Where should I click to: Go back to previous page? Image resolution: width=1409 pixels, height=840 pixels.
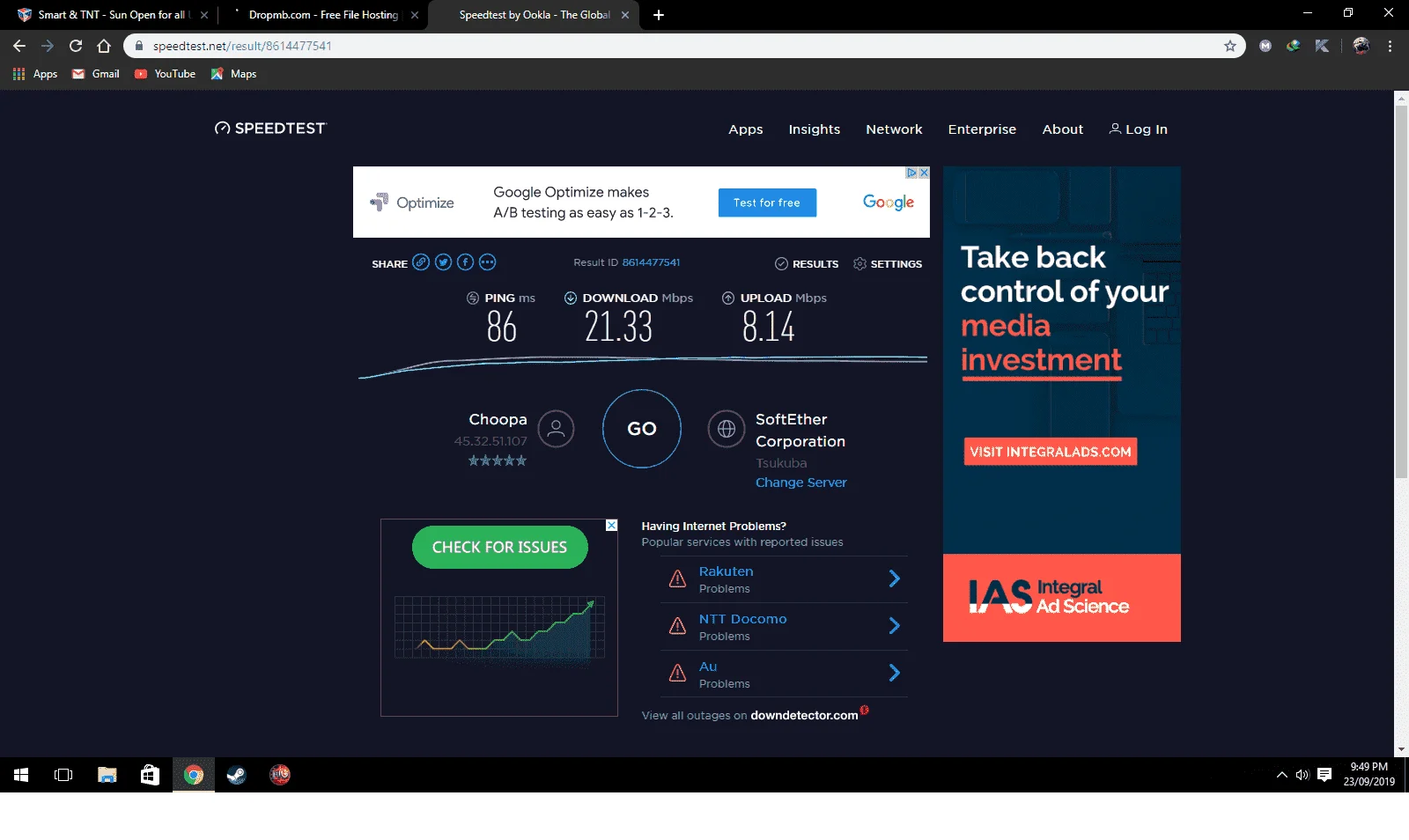(x=19, y=46)
